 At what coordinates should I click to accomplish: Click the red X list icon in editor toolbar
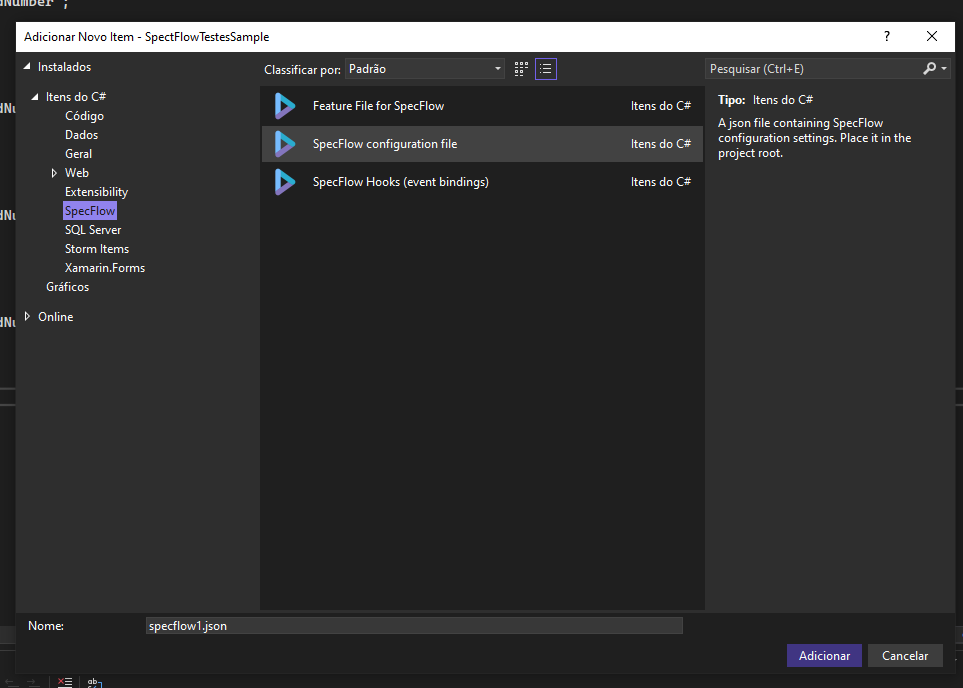click(64, 682)
